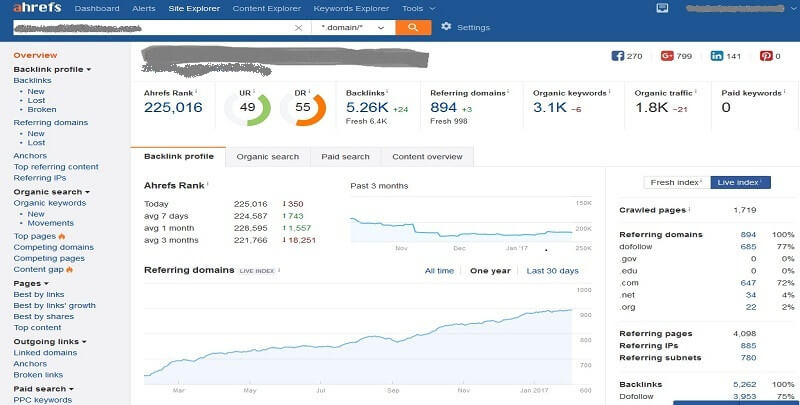Go to Dashboard in top navigation
Image resolution: width=800 pixels, height=405 pixels.
(97, 9)
